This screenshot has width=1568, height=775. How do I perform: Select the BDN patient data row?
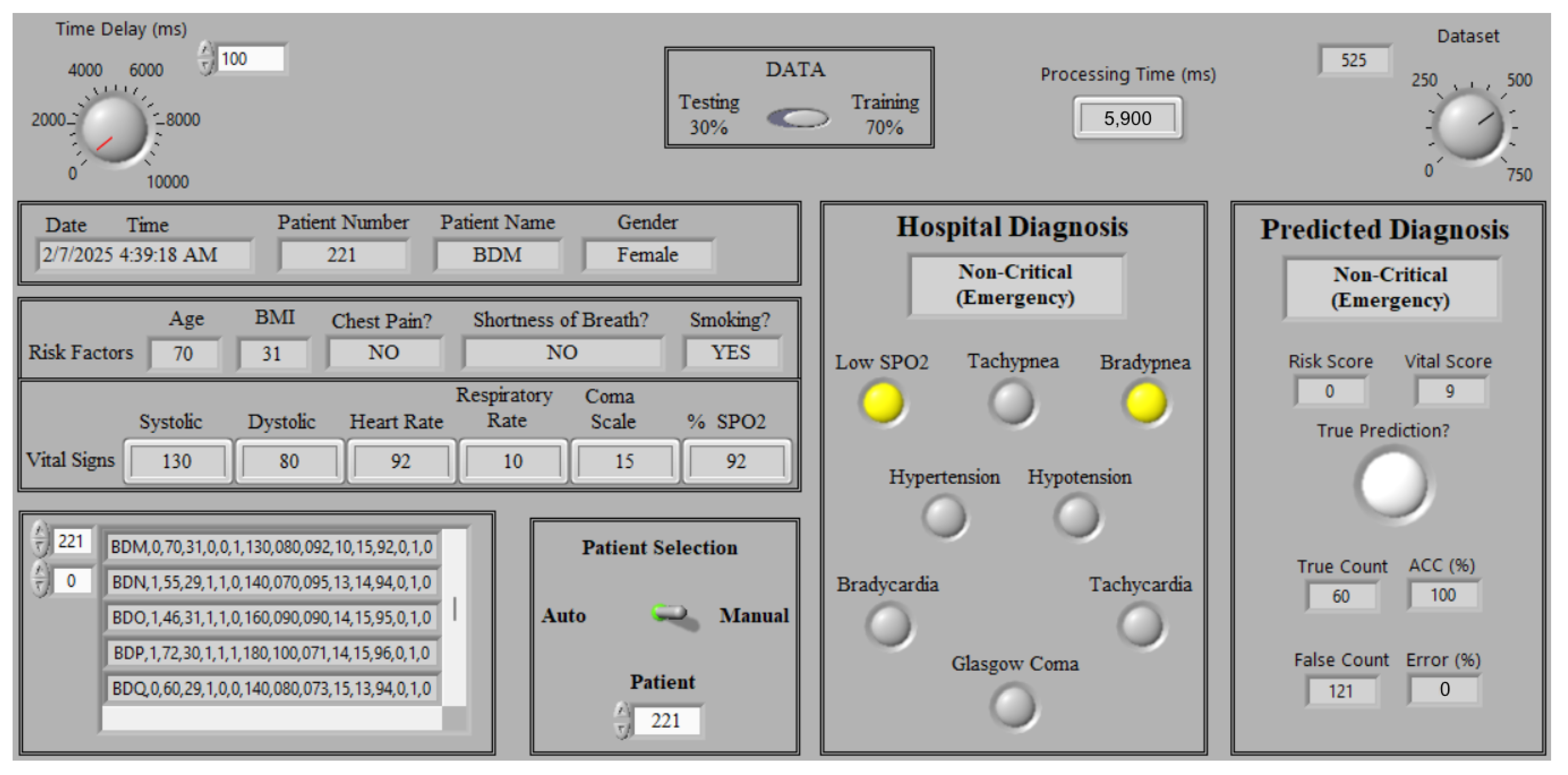point(272,583)
